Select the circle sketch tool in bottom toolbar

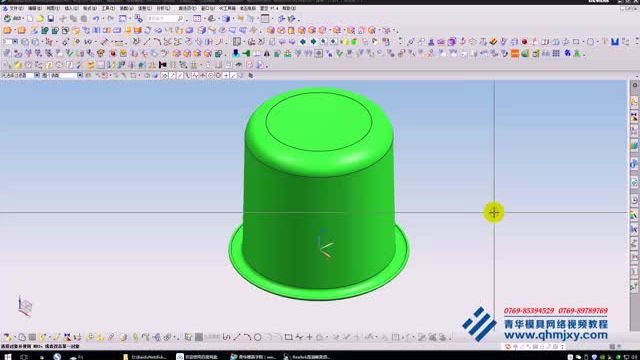(258, 337)
